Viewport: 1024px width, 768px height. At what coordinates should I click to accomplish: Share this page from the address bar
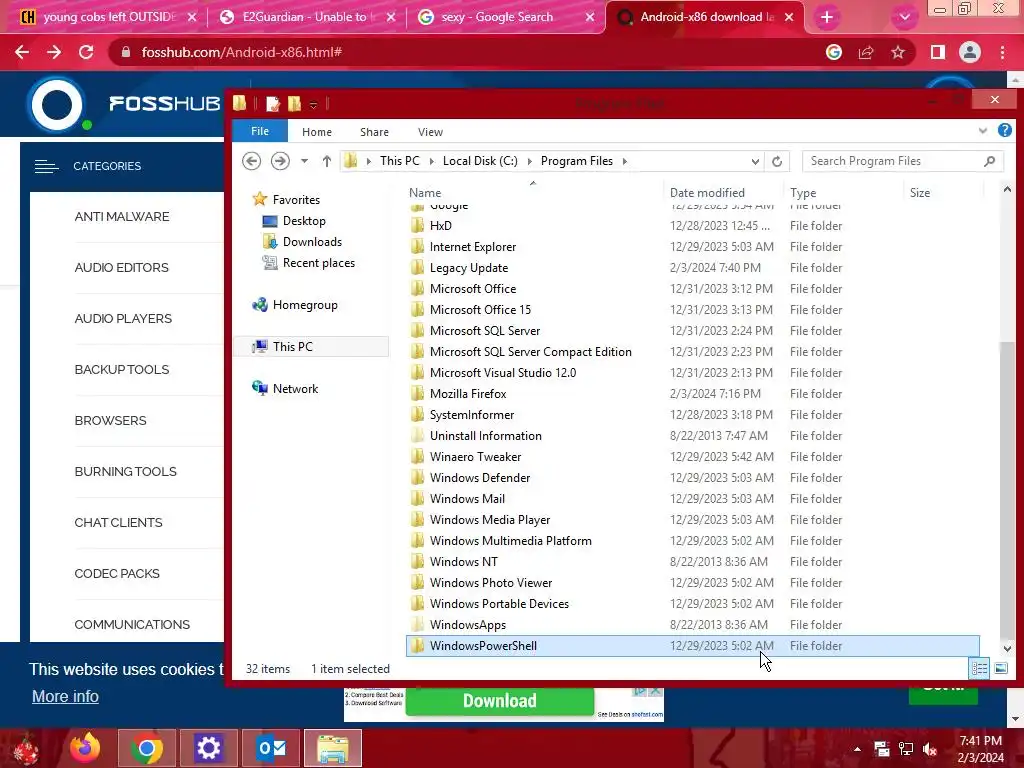(866, 52)
